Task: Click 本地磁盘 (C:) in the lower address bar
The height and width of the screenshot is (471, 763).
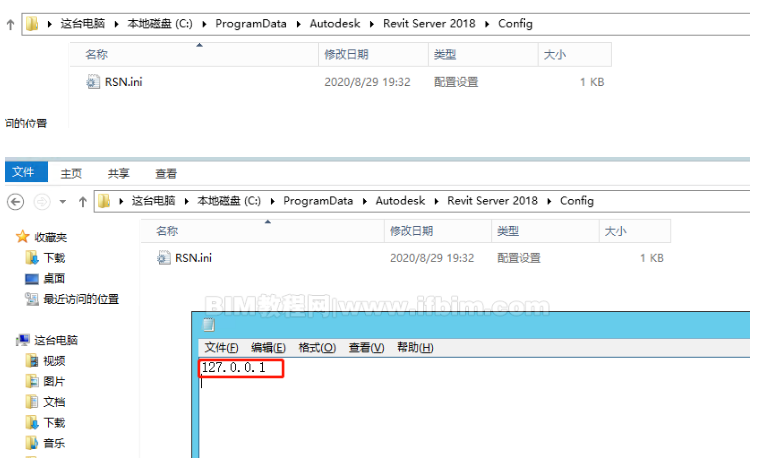Action: click(229, 201)
